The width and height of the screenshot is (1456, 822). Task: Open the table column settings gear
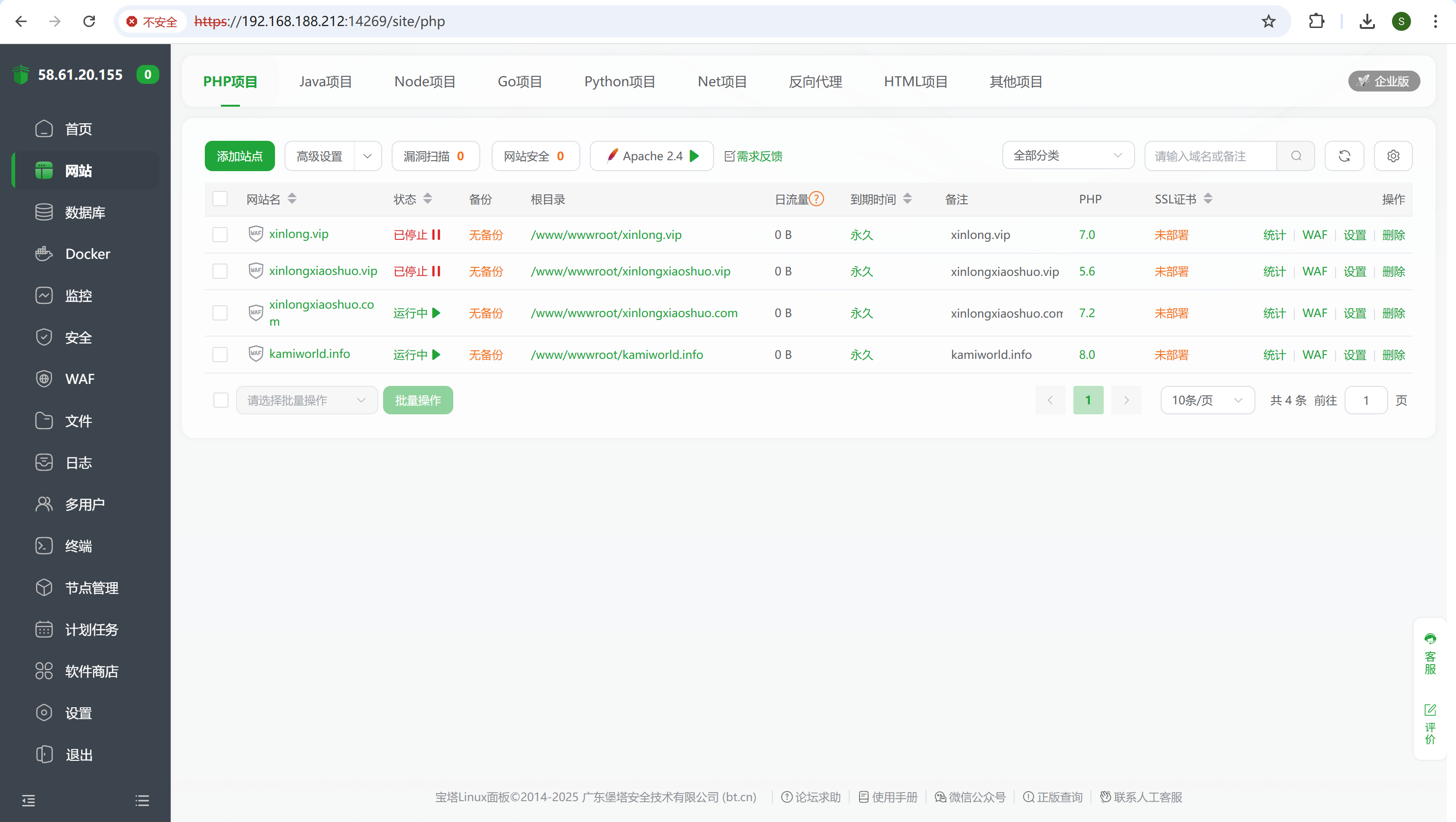pos(1392,156)
